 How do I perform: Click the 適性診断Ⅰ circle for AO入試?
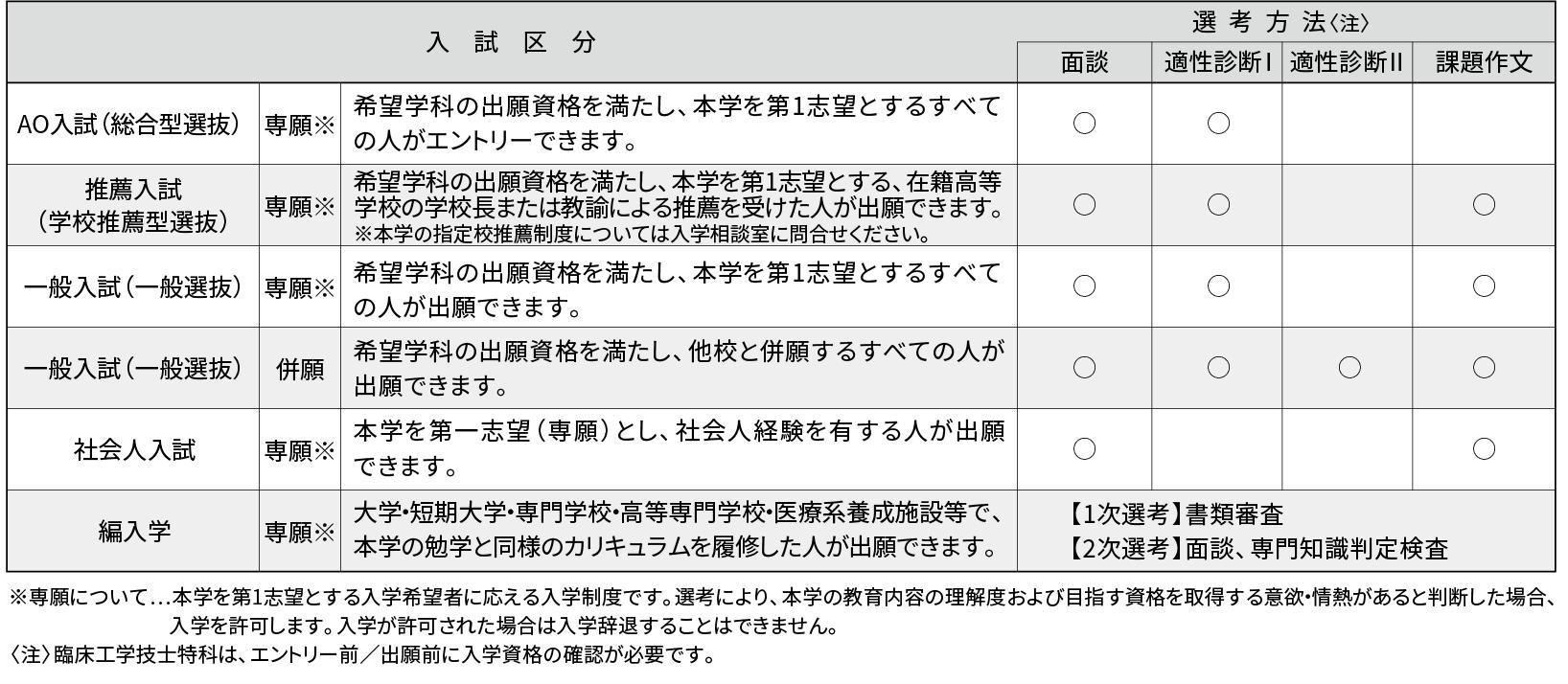1218,124
